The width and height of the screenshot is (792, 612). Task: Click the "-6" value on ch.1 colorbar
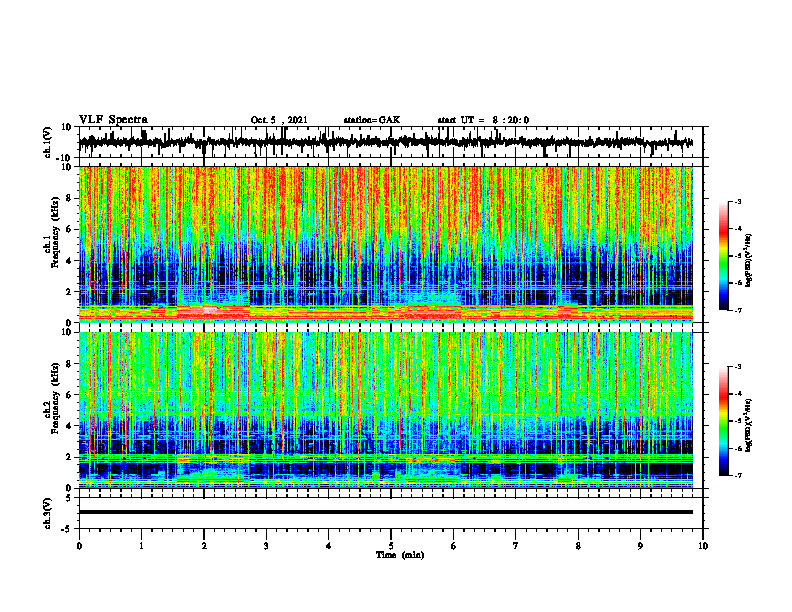tap(737, 283)
